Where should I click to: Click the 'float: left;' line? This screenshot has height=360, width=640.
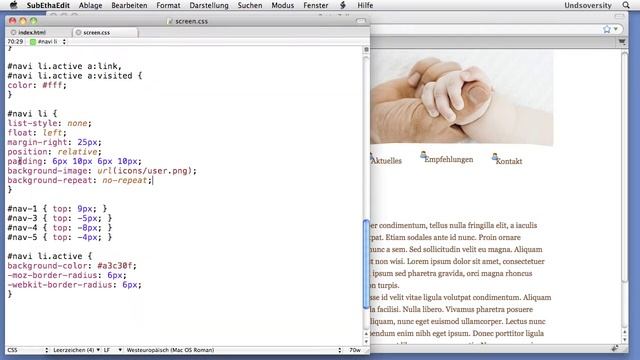click(x=37, y=133)
